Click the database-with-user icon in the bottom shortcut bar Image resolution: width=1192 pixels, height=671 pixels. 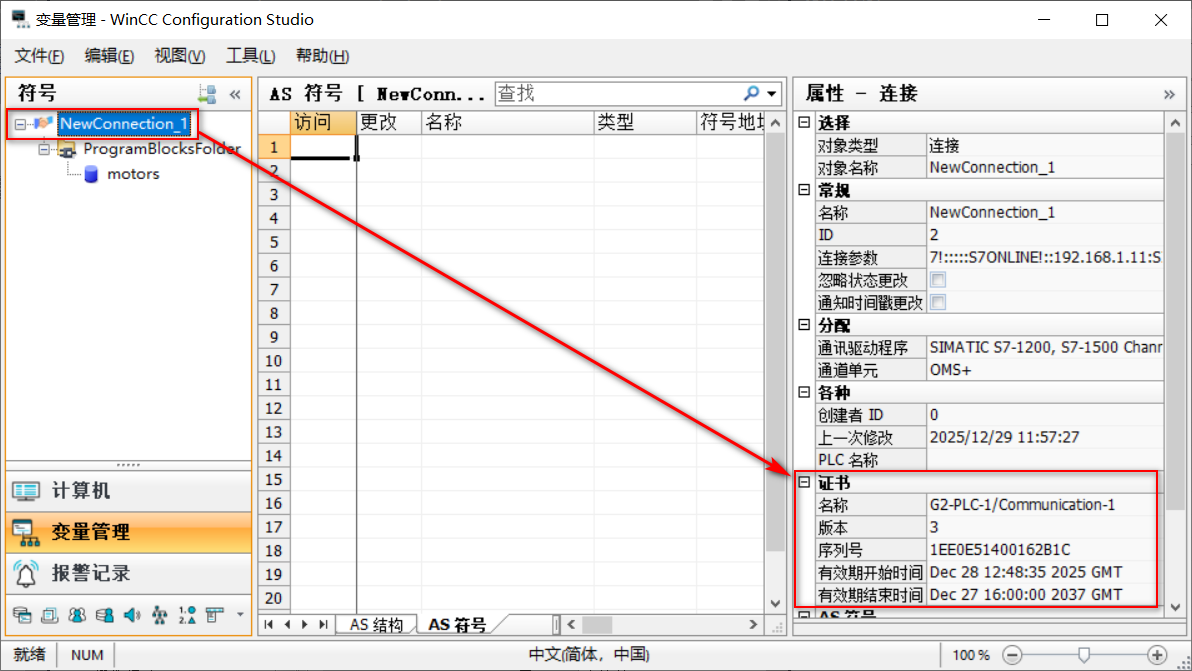(105, 615)
